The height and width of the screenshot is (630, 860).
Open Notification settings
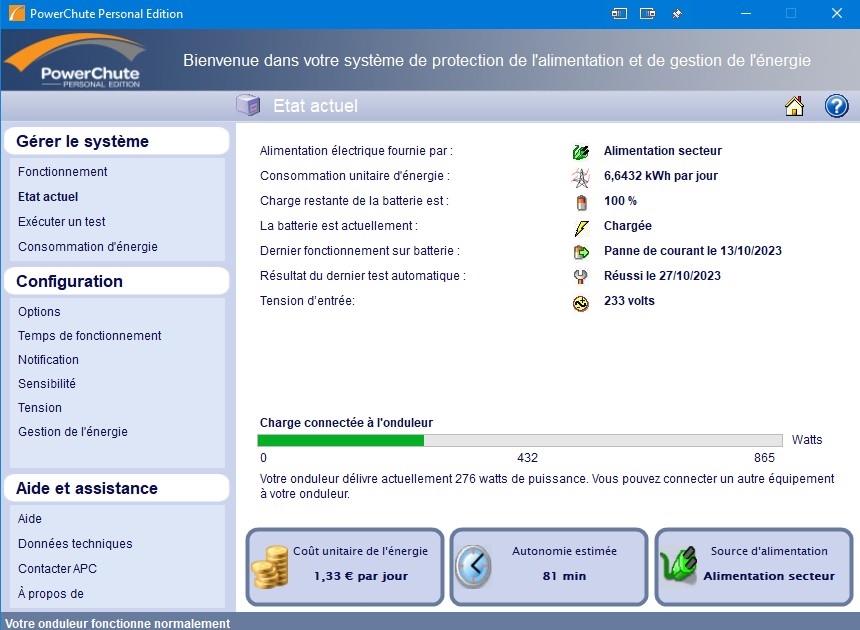(48, 360)
